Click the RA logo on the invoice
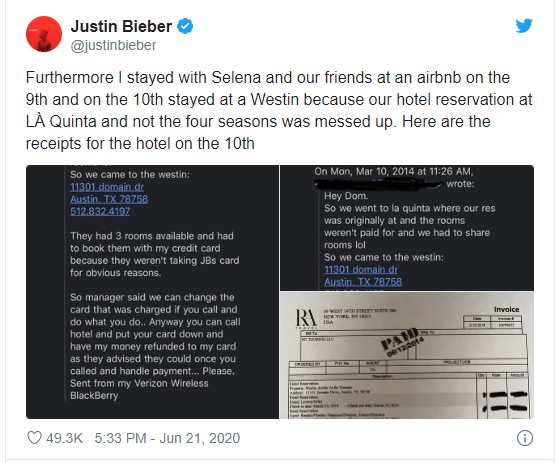The width and height of the screenshot is (556, 463). click(x=306, y=318)
